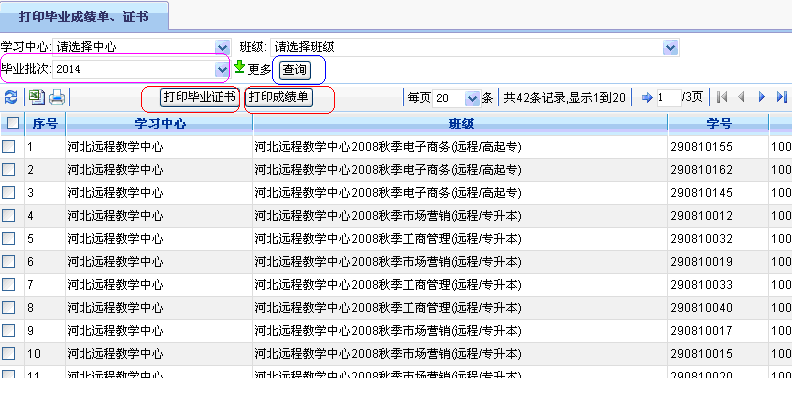Tick the select-all checkbox in the table header
792x399 pixels.
[x=13, y=123]
